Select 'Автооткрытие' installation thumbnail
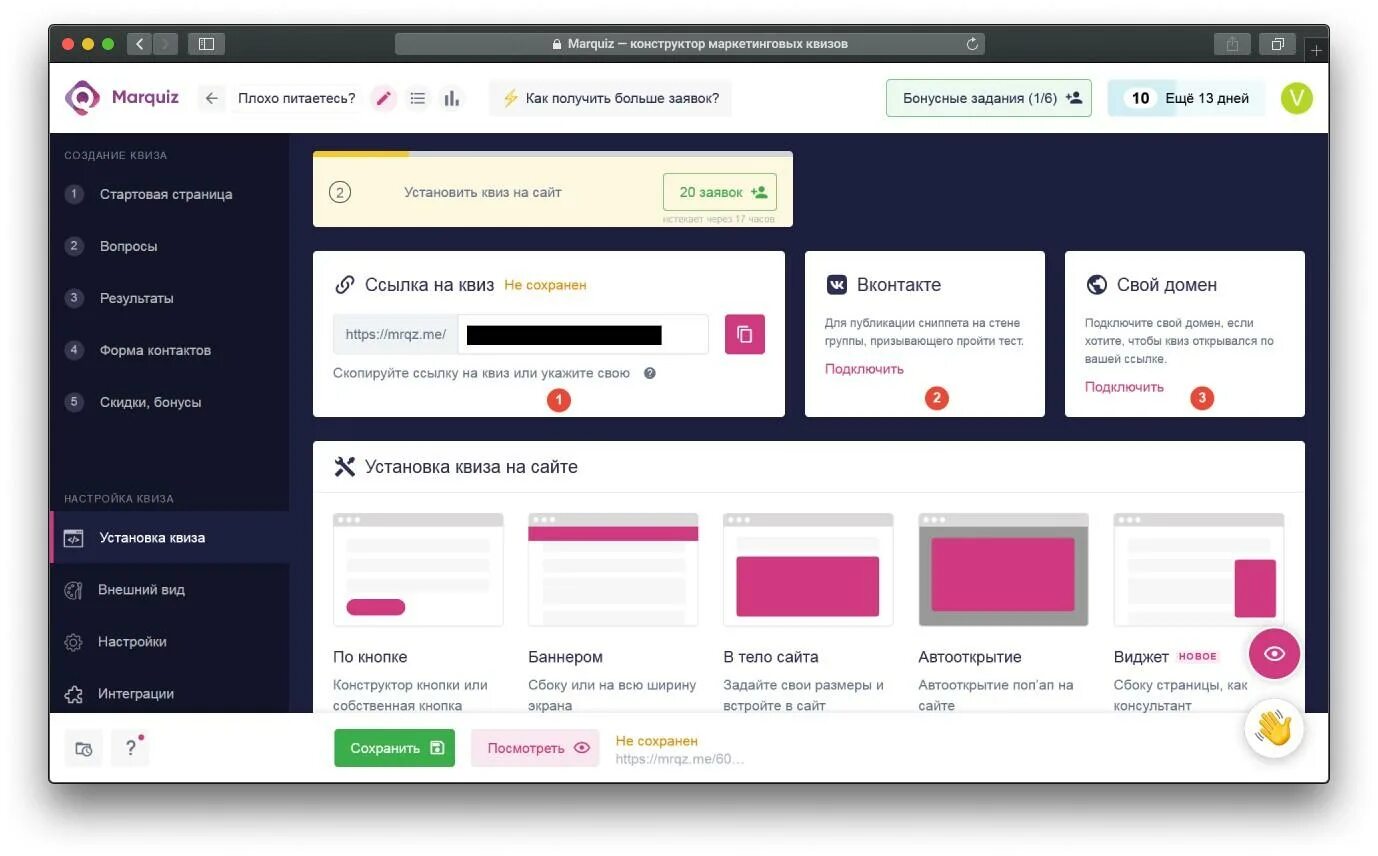This screenshot has width=1378, height=856. tap(1003, 570)
